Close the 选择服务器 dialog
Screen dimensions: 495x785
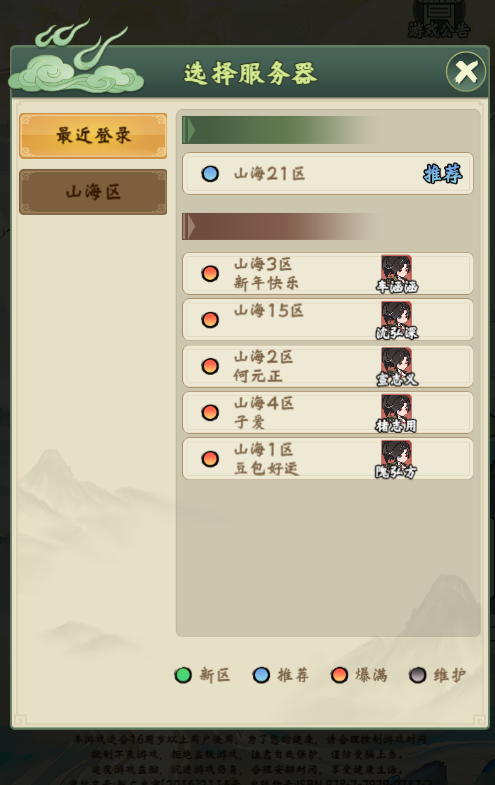pos(466,72)
